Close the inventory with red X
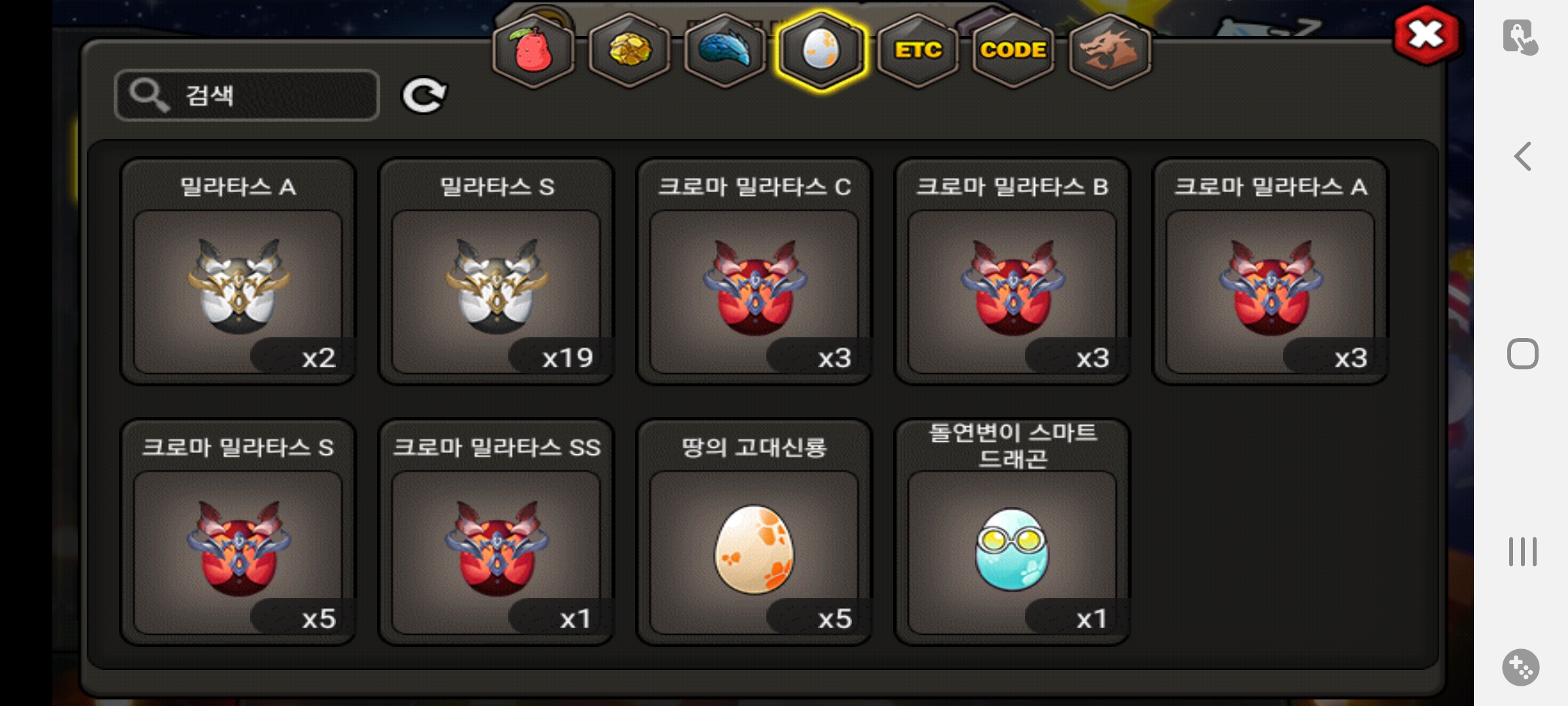This screenshot has width=1568, height=706. click(1426, 35)
